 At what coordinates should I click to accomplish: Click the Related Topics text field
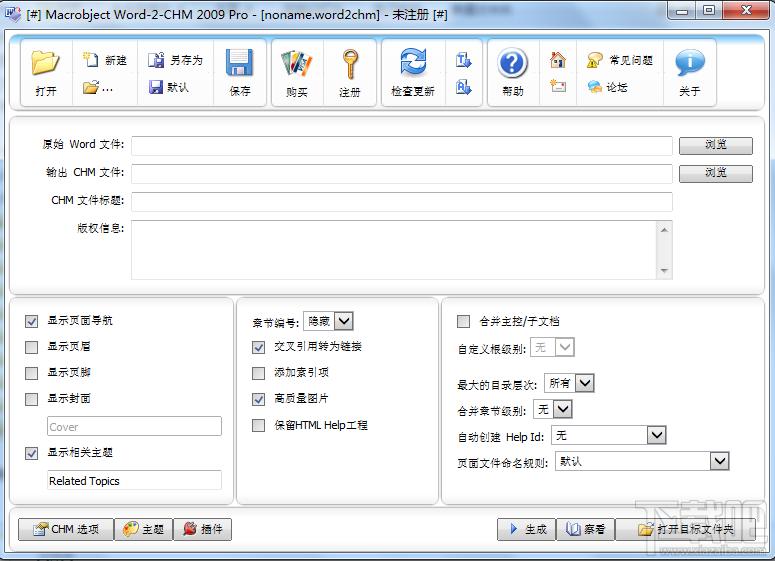click(134, 480)
